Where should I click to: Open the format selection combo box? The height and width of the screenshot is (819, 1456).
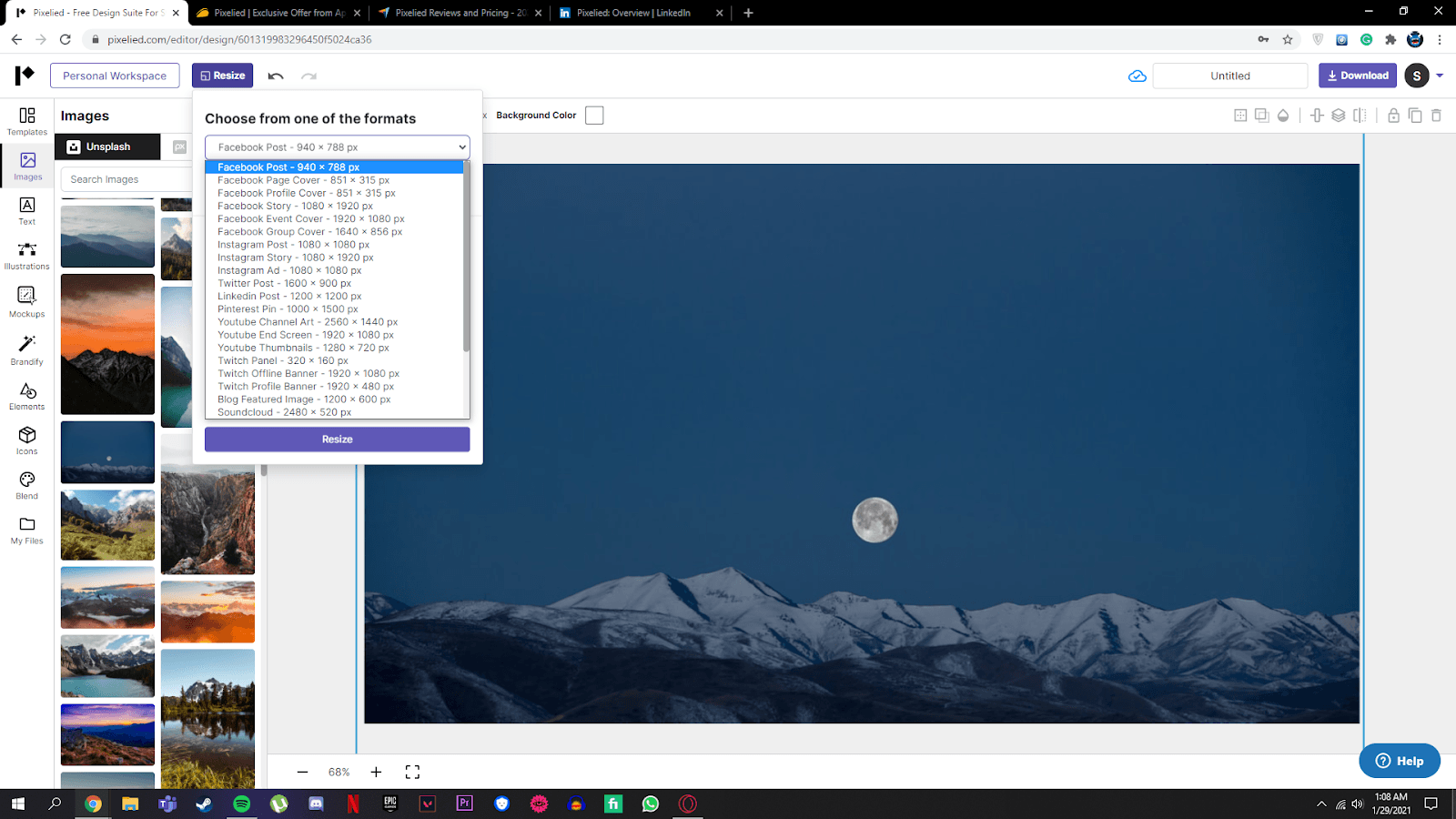(336, 147)
